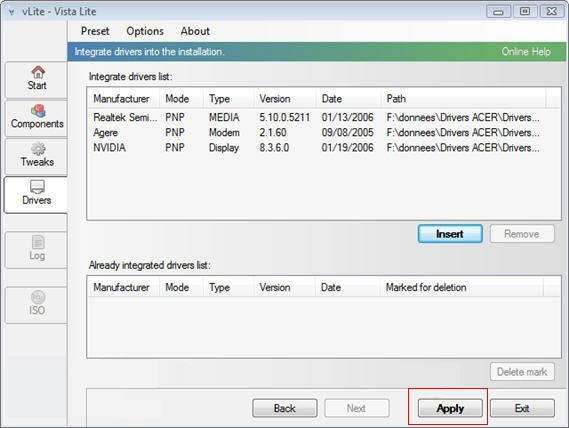Screen dimensions: 569x428
Task: Go to the Components section icon
Action: pos(38,111)
